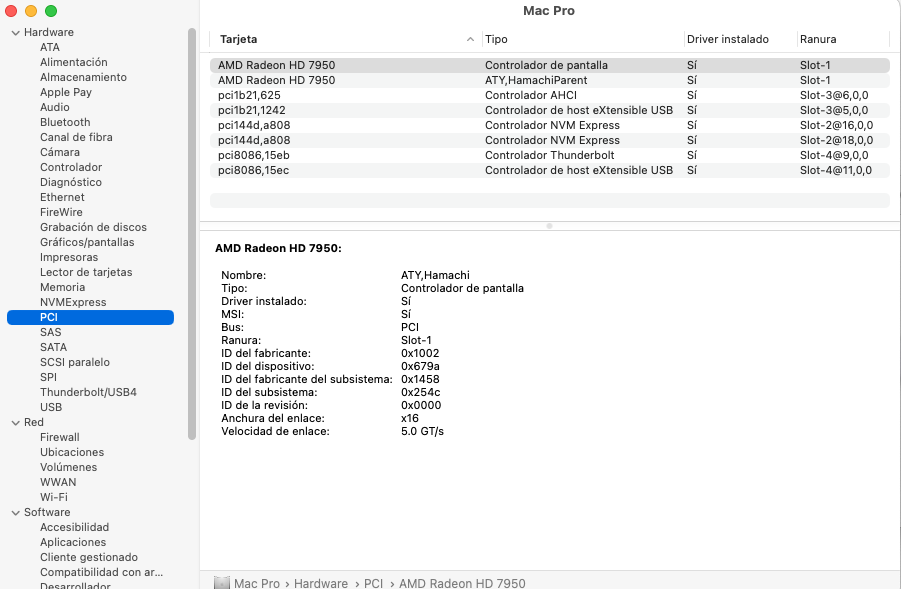This screenshot has width=901, height=589.
Task: Select Memoria in sidebar
Action: click(x=62, y=287)
